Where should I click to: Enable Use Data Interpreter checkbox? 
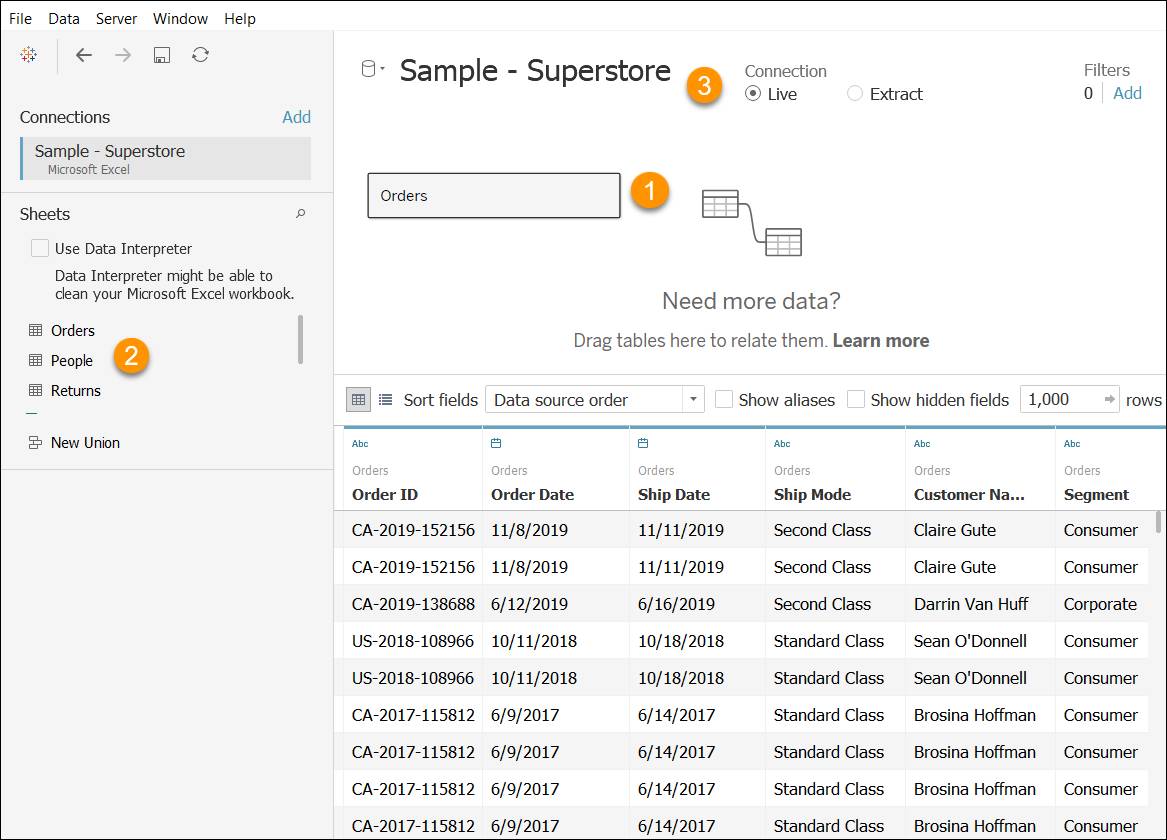tap(39, 248)
